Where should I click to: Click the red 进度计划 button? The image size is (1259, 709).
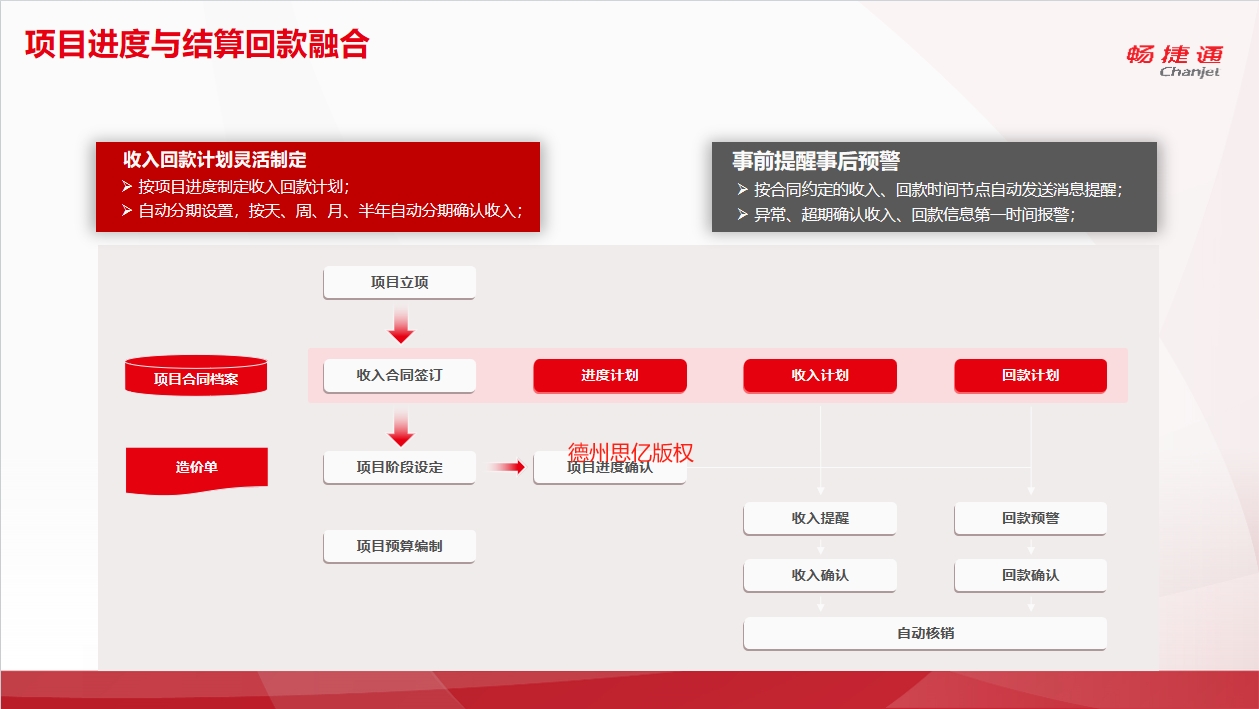(x=610, y=376)
